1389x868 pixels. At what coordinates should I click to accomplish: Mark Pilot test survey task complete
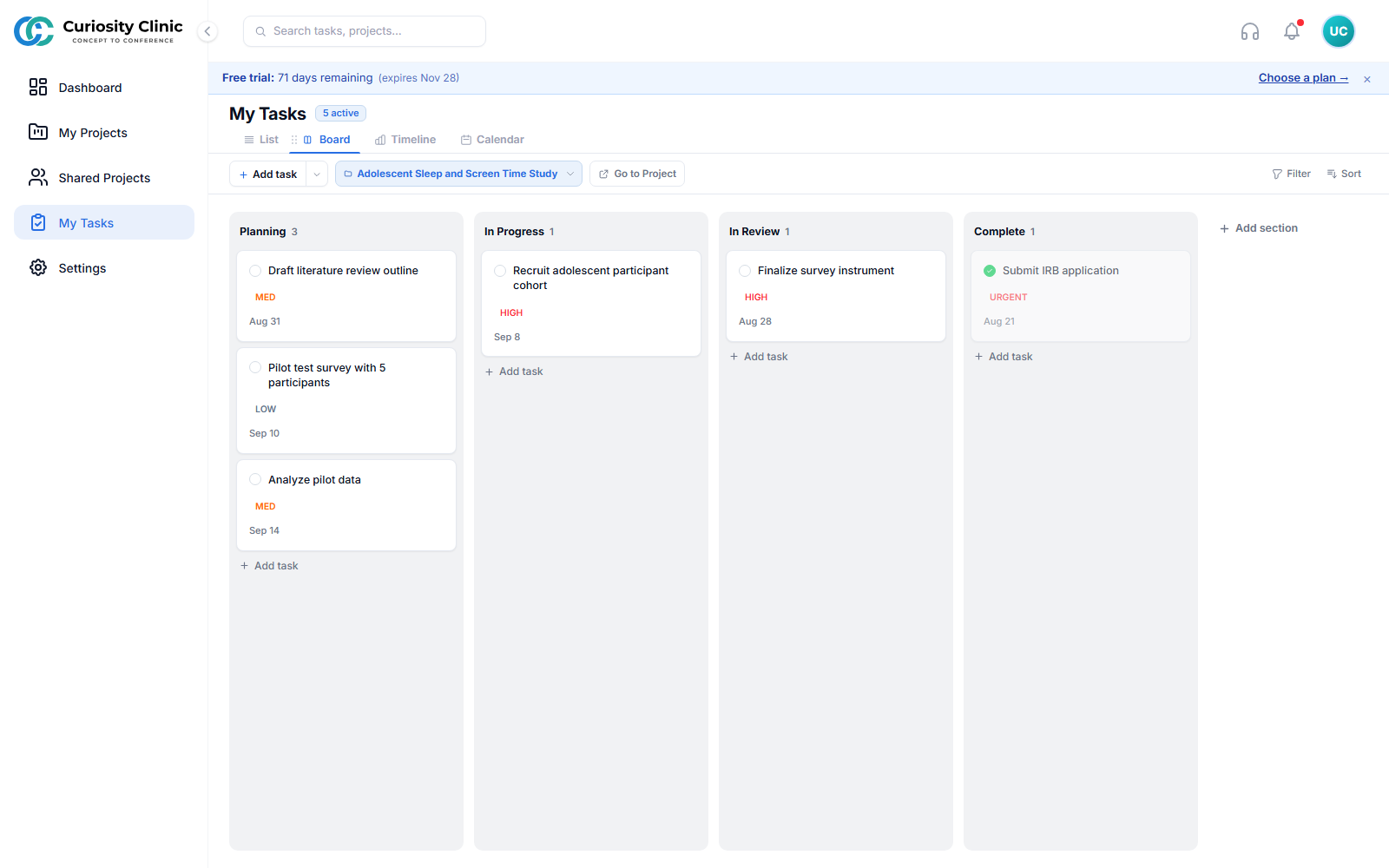click(255, 368)
